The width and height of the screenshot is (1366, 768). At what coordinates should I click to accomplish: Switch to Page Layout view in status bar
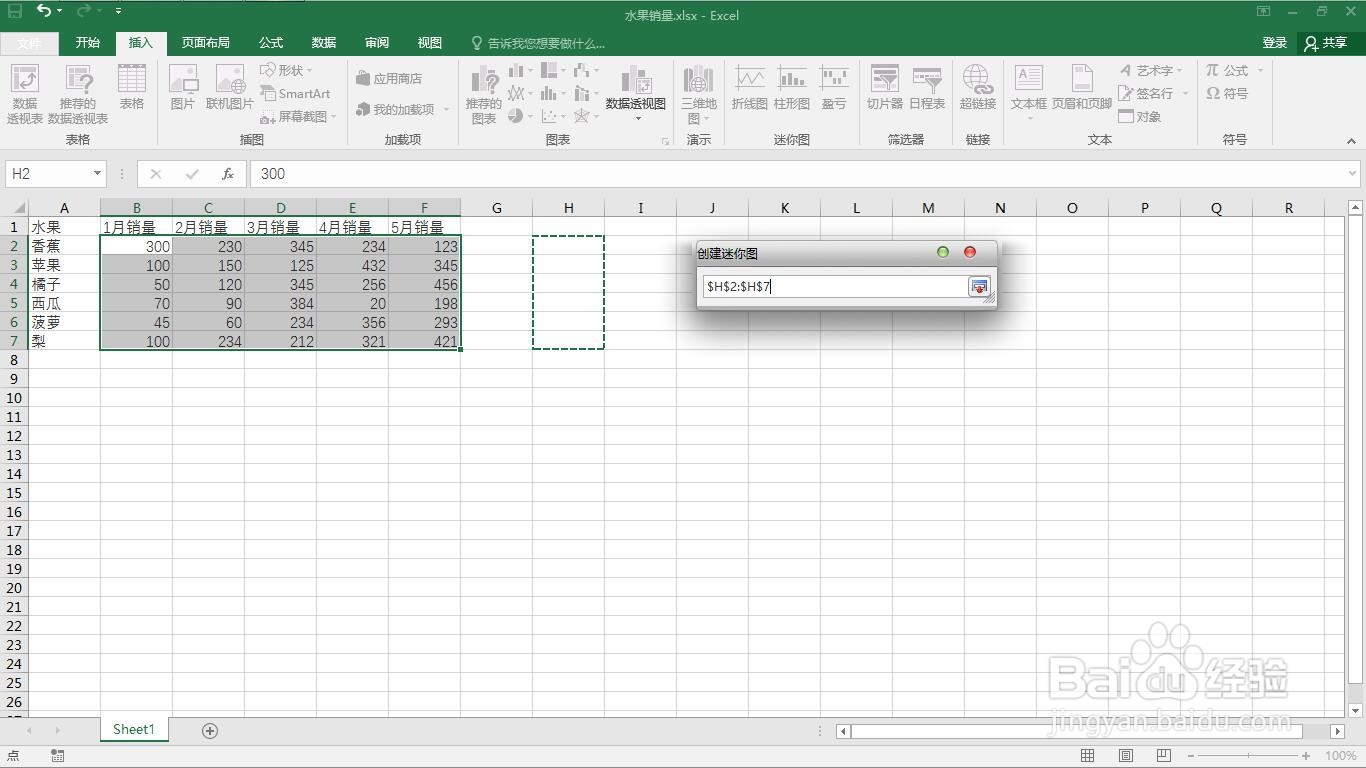coord(1125,756)
